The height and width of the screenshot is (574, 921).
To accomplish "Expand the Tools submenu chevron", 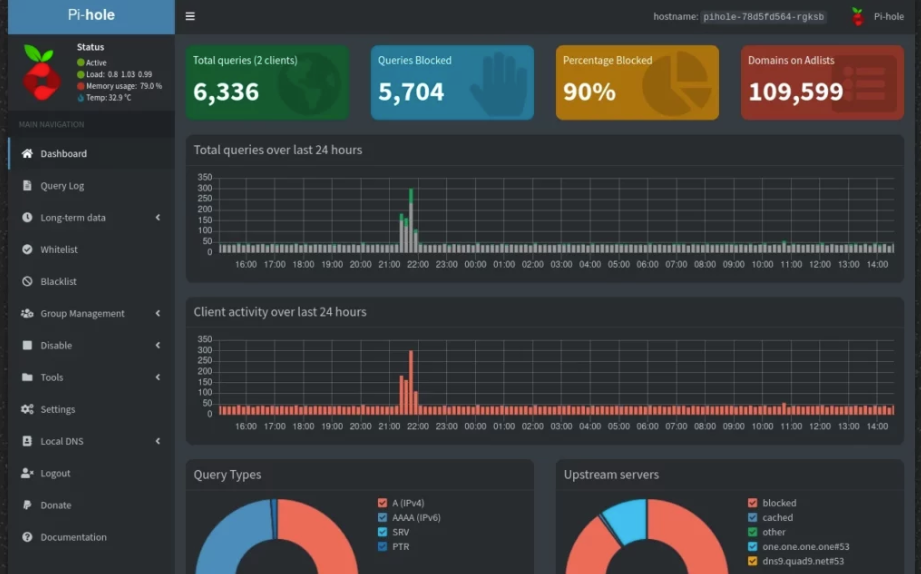I will [157, 378].
